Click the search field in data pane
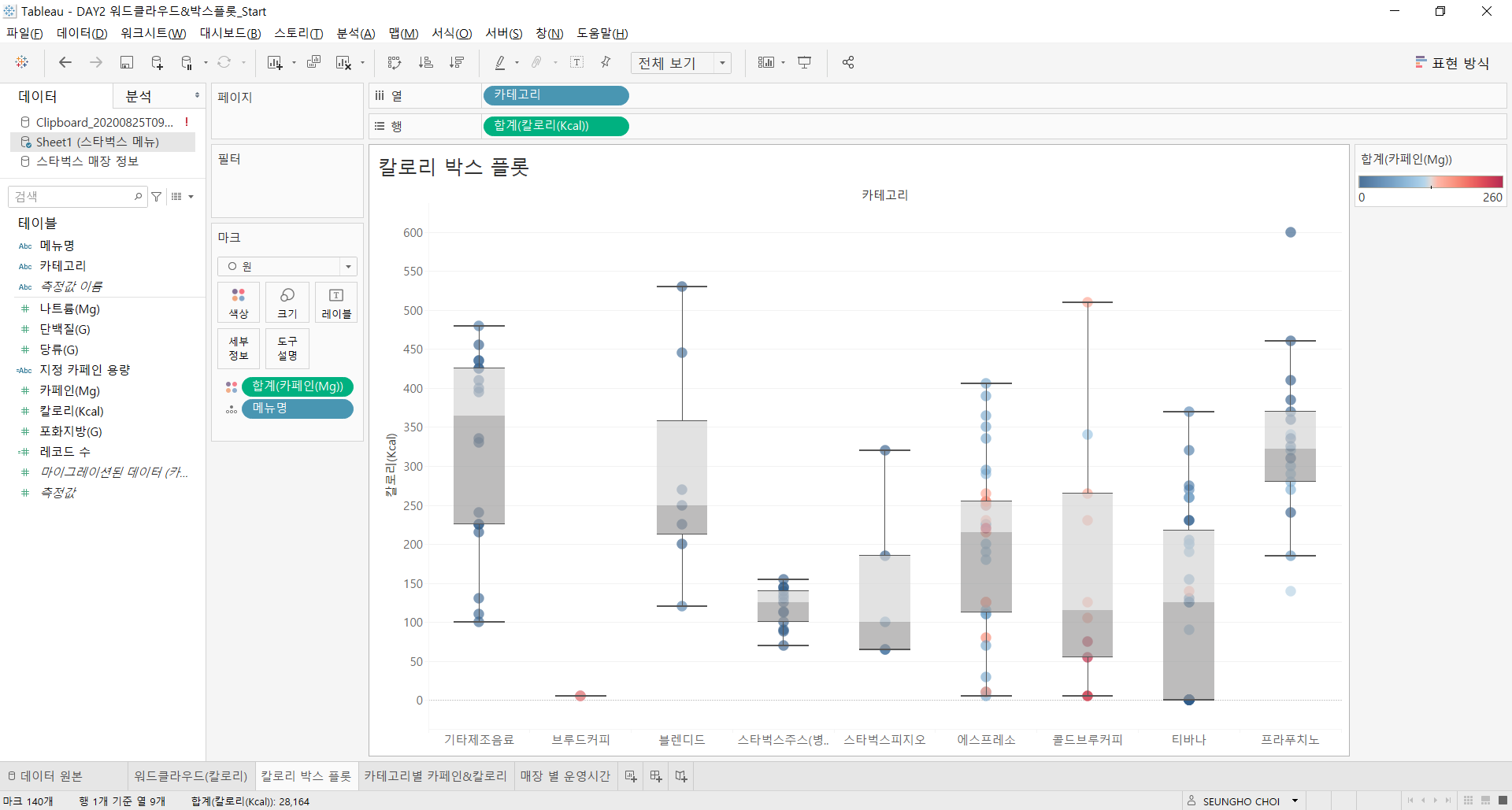 tap(77, 196)
